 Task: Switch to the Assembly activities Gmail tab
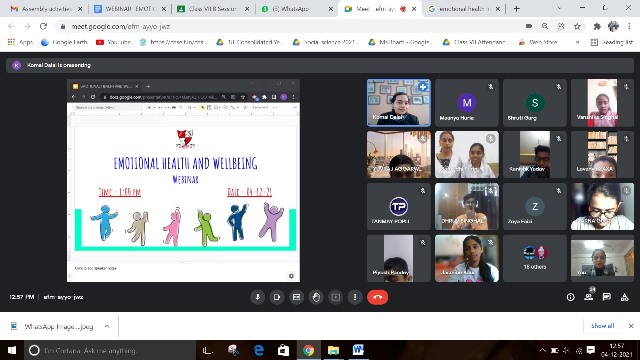click(46, 9)
